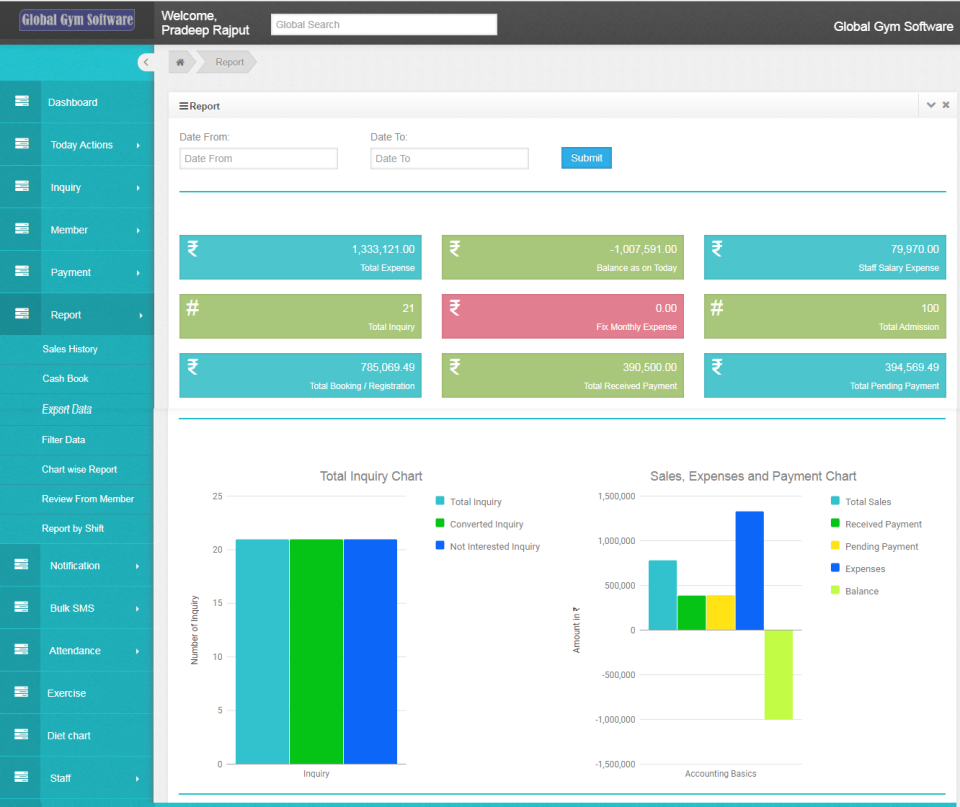Click the home icon in the breadcrumb
960x807 pixels.
pyautogui.click(x=178, y=61)
